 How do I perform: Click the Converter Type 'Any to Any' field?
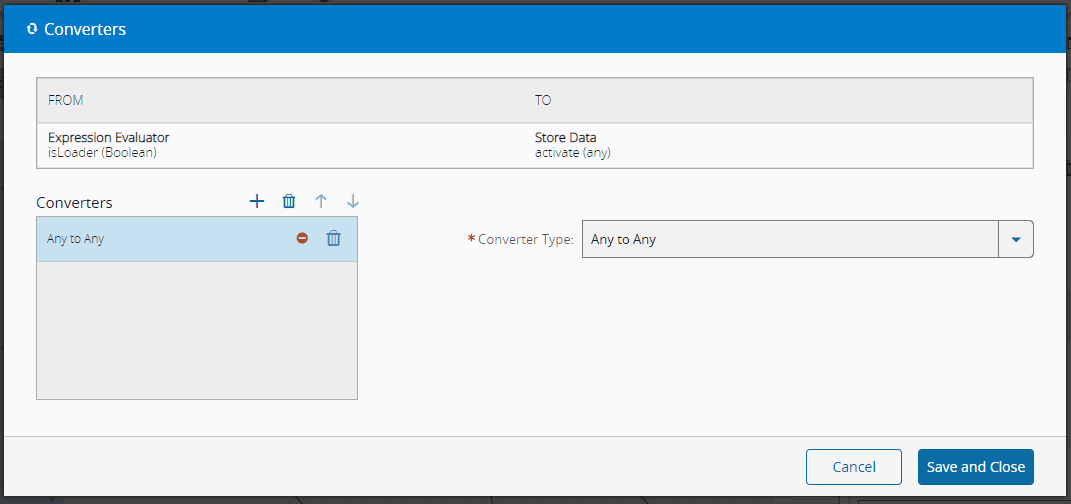[x=790, y=239]
